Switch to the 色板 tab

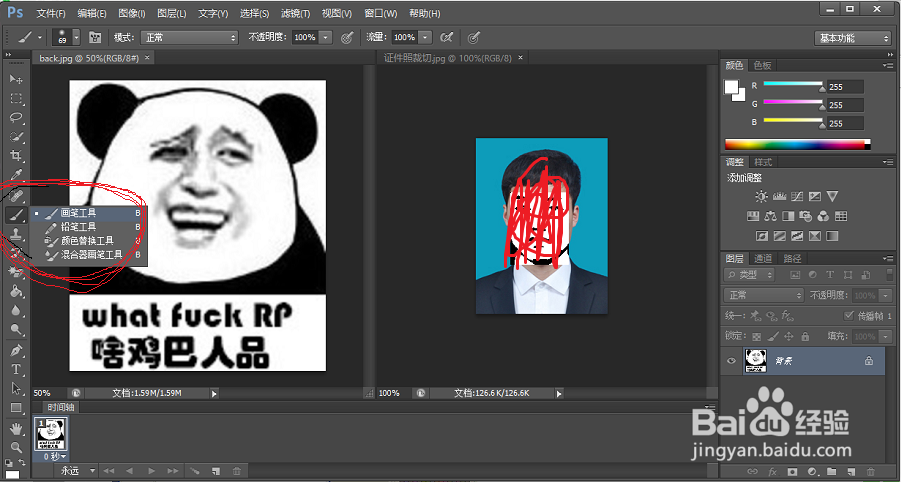[x=763, y=65]
